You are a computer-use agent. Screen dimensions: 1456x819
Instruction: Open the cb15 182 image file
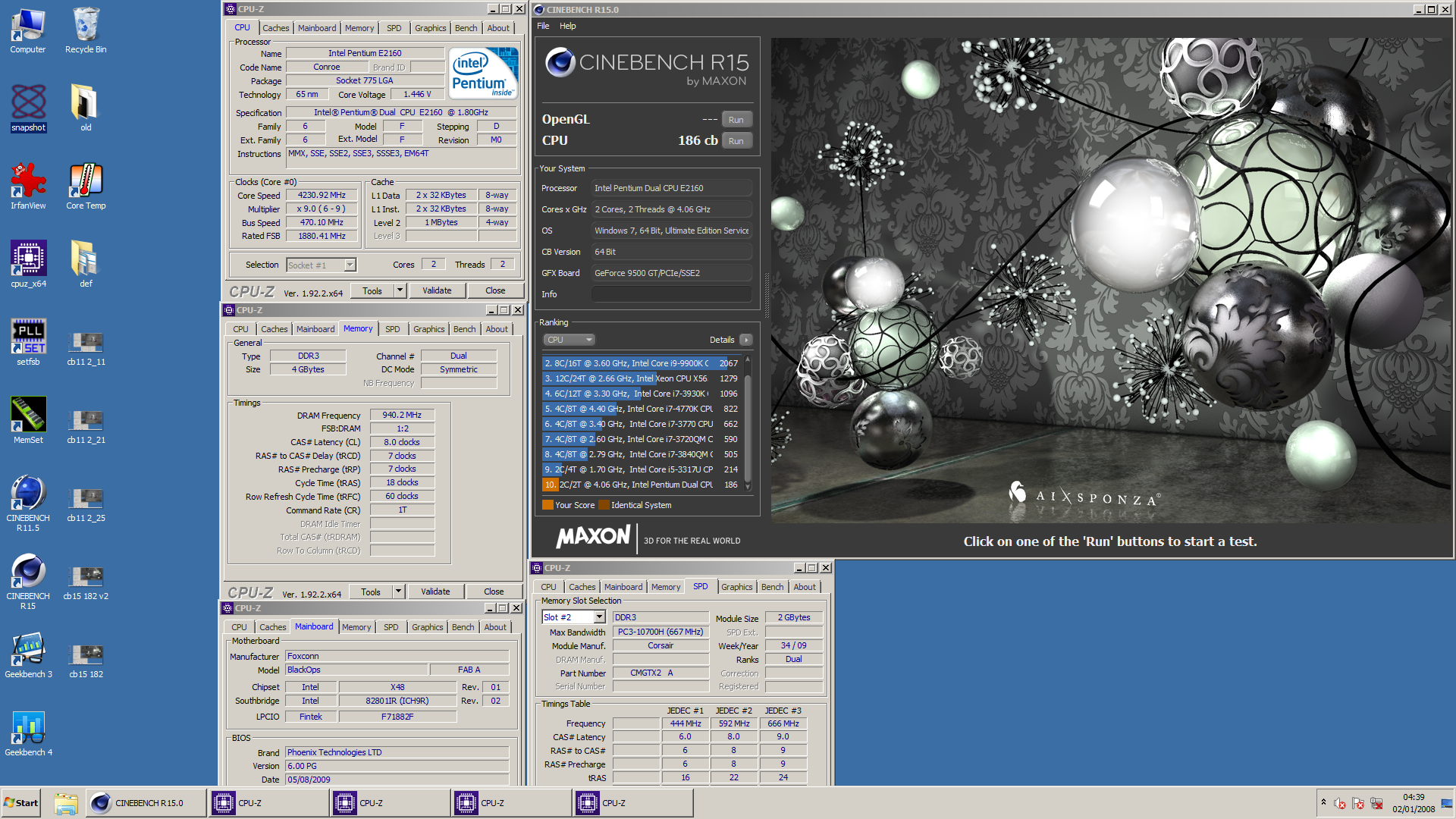pyautogui.click(x=86, y=661)
